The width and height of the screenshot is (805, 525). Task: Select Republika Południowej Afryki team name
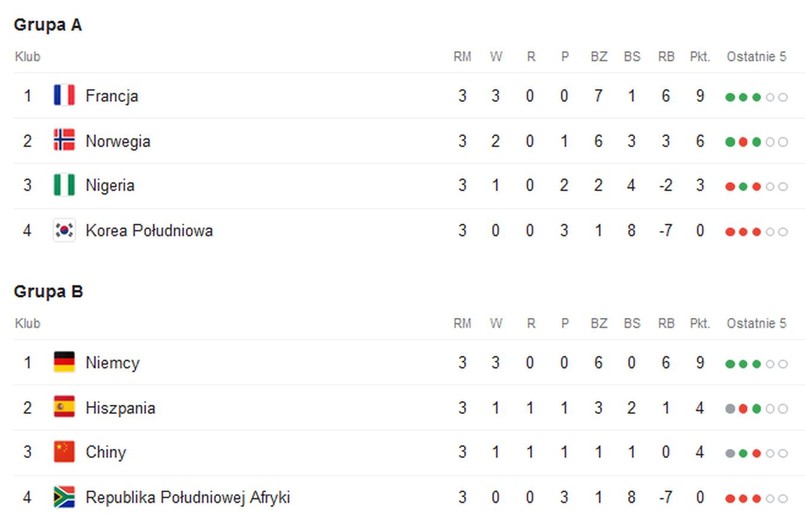(187, 497)
